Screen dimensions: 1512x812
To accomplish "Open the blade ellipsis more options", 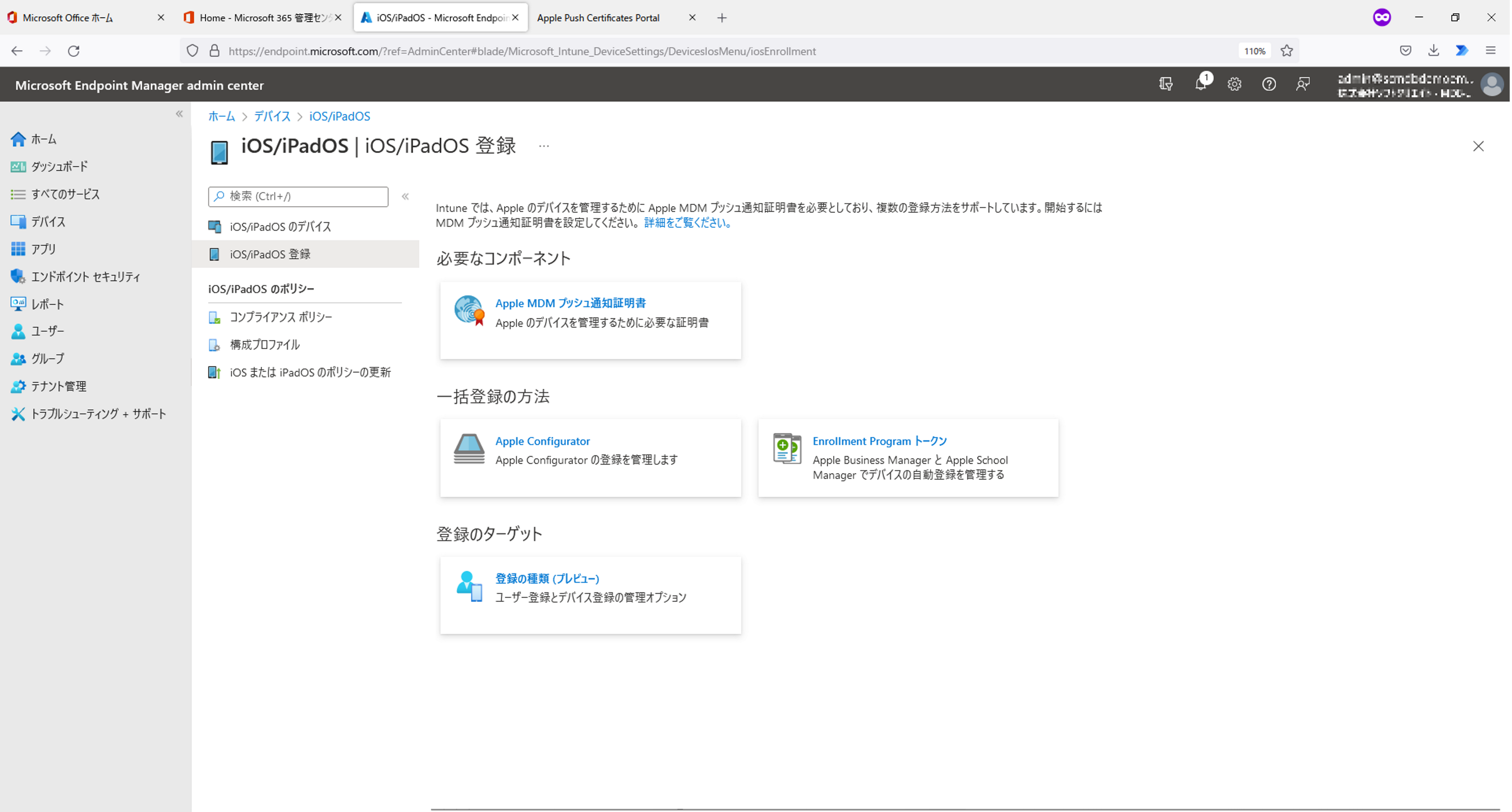I will click(544, 146).
